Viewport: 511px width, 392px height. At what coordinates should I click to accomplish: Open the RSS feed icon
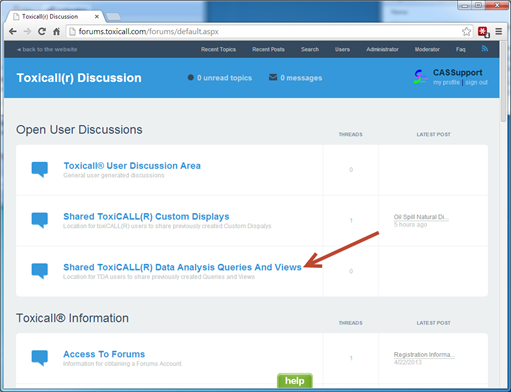click(485, 49)
